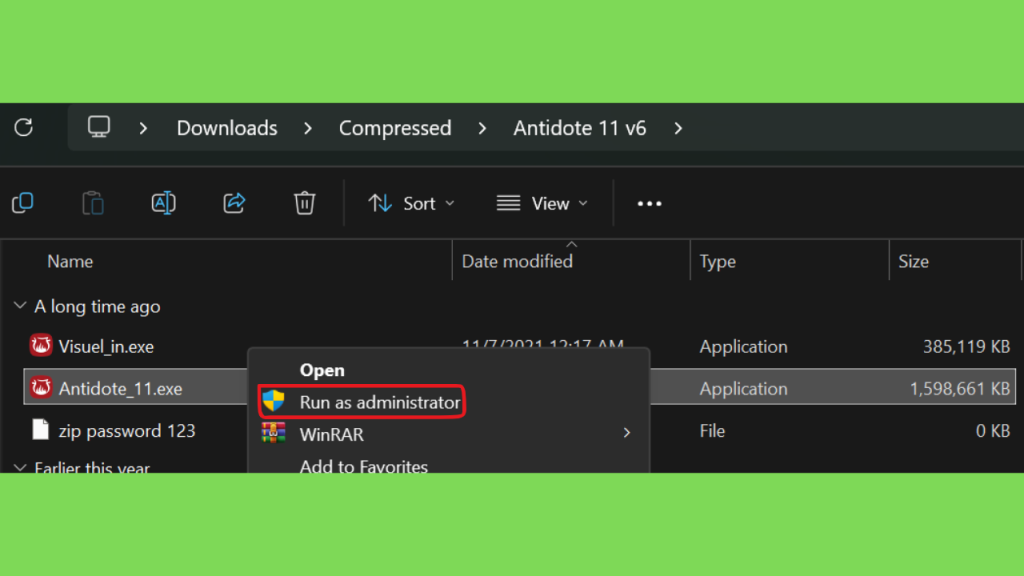Click the Copy icon in toolbar
Image resolution: width=1024 pixels, height=576 pixels.
point(22,204)
